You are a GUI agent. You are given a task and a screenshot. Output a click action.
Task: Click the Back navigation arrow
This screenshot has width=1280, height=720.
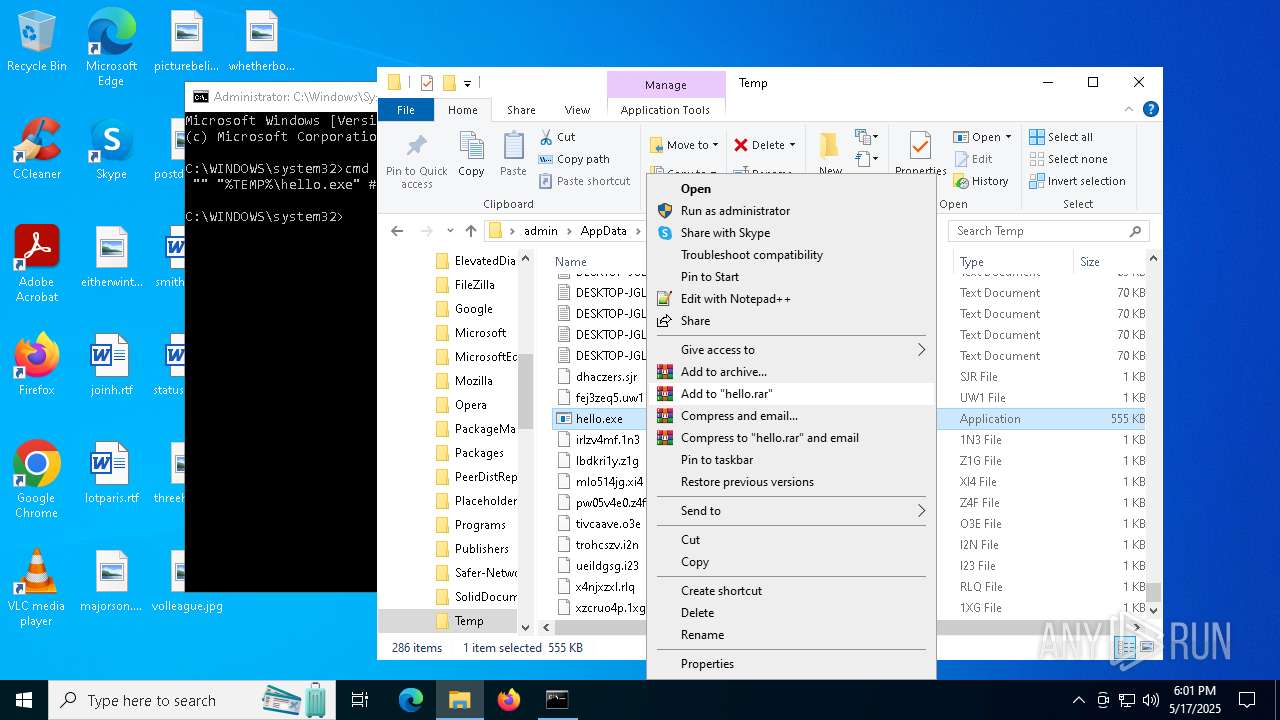[397, 231]
